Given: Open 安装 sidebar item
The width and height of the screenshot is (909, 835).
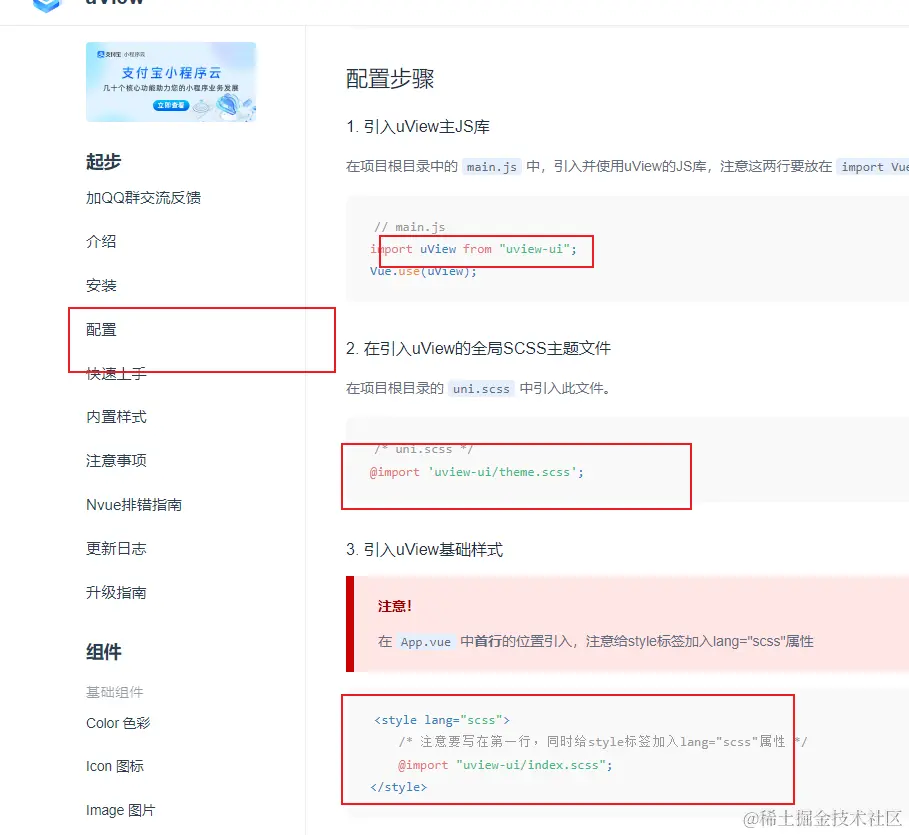Looking at the screenshot, I should click(x=101, y=285).
